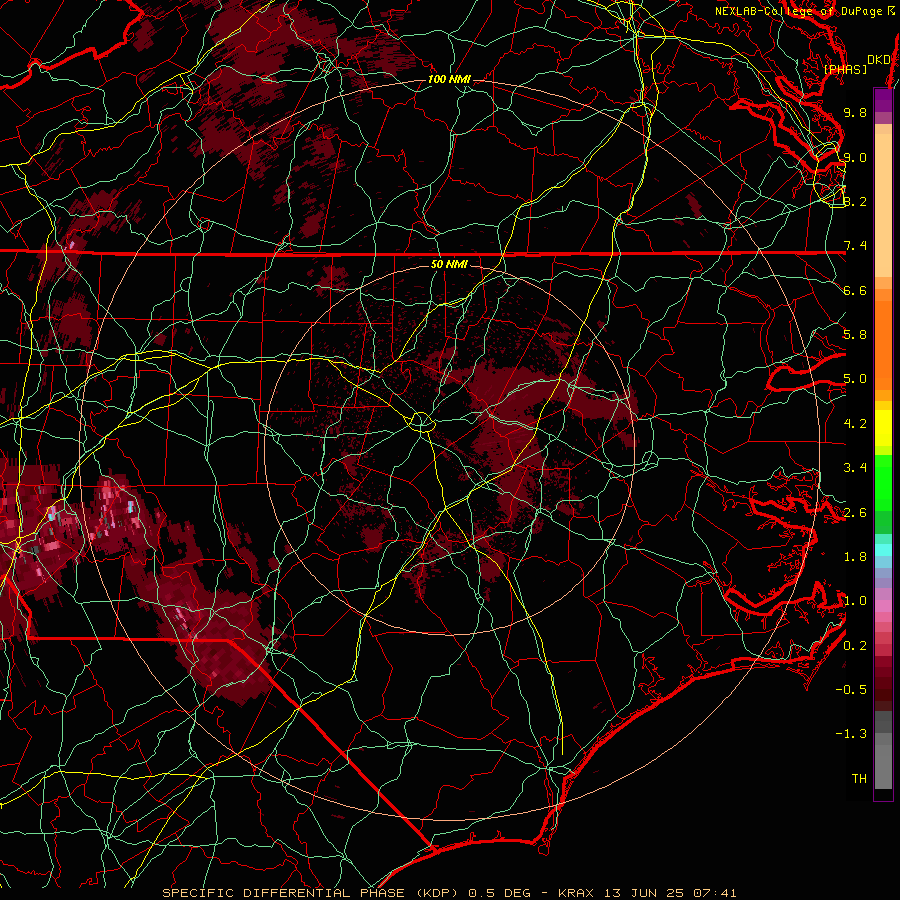Click the 1.0 value on the scale
Viewport: 900px width, 900px height.
(855, 601)
